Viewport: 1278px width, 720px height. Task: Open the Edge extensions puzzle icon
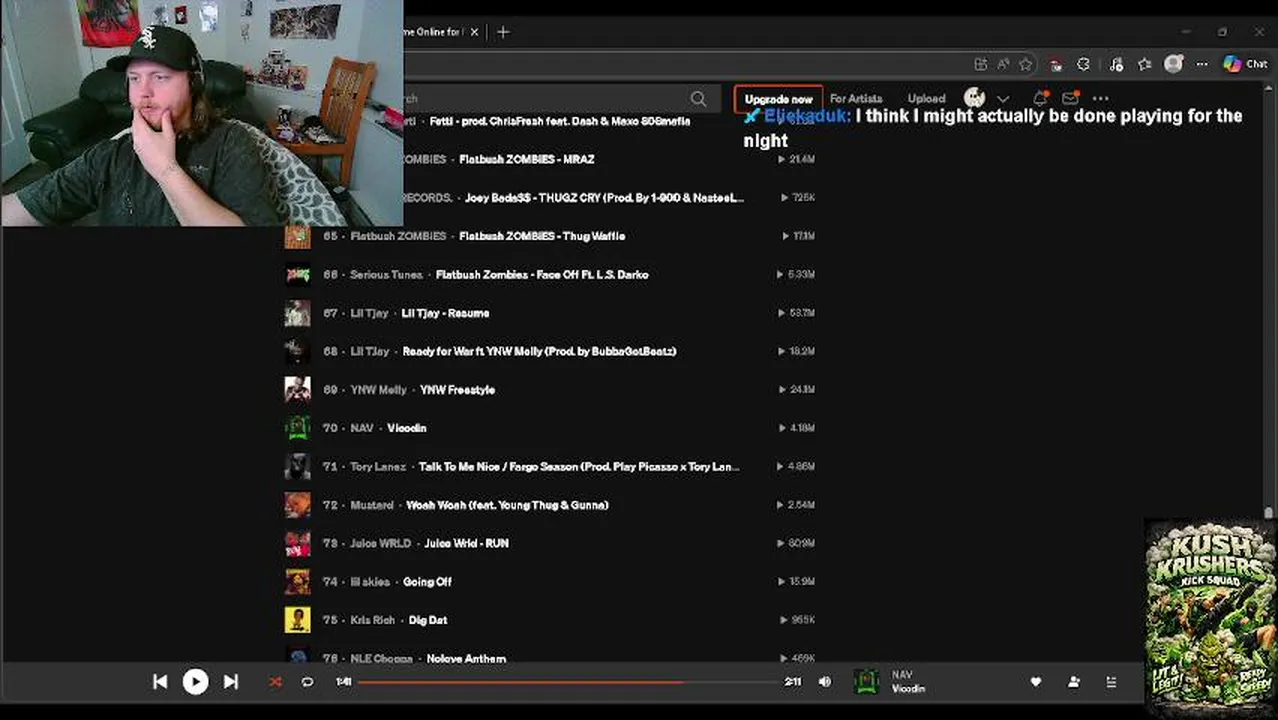[x=1083, y=64]
